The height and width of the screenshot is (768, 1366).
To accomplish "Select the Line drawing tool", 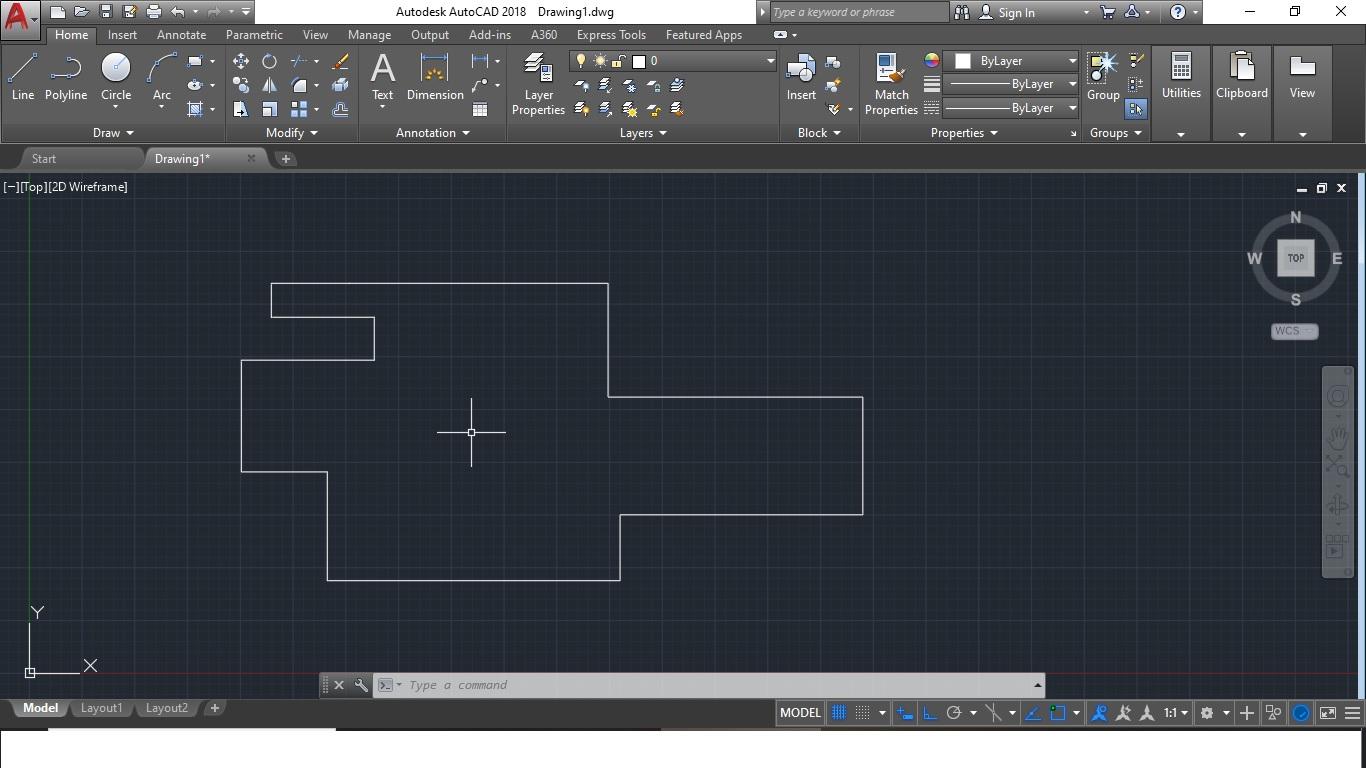I will 22,78.
